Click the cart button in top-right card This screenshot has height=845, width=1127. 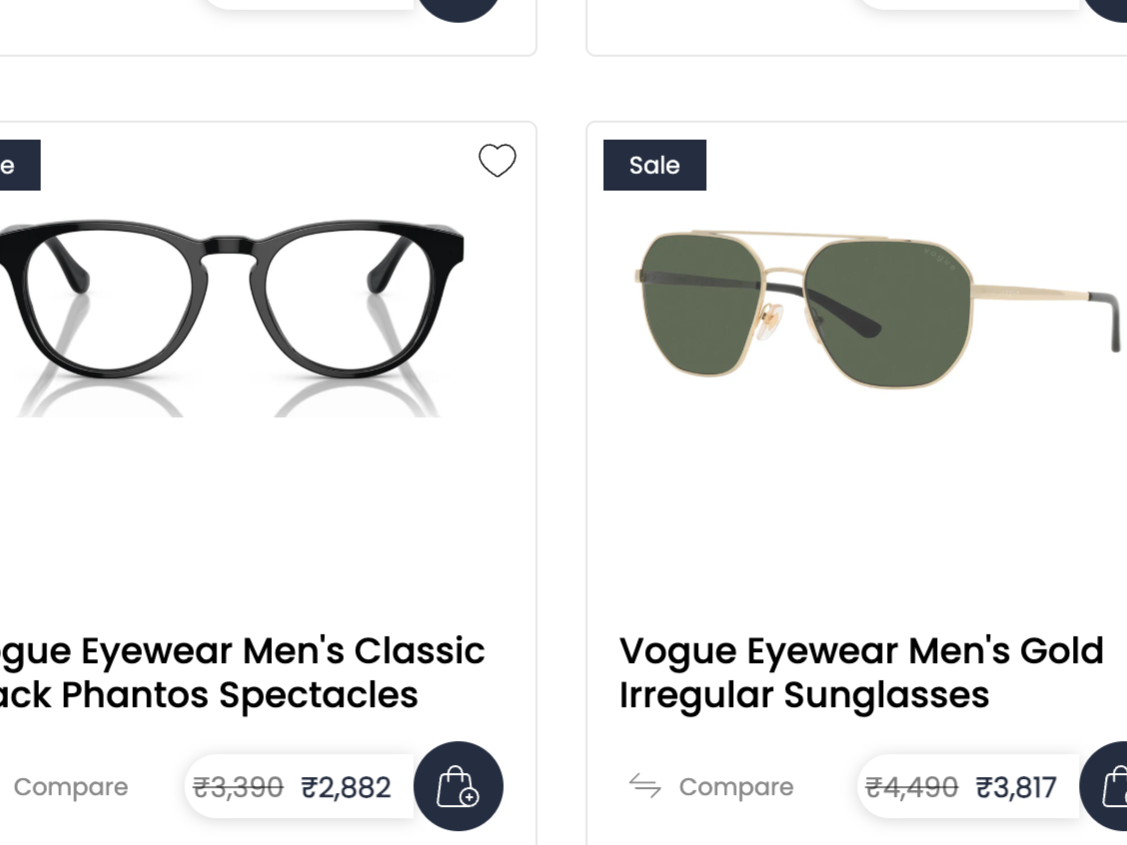click(x=1105, y=9)
